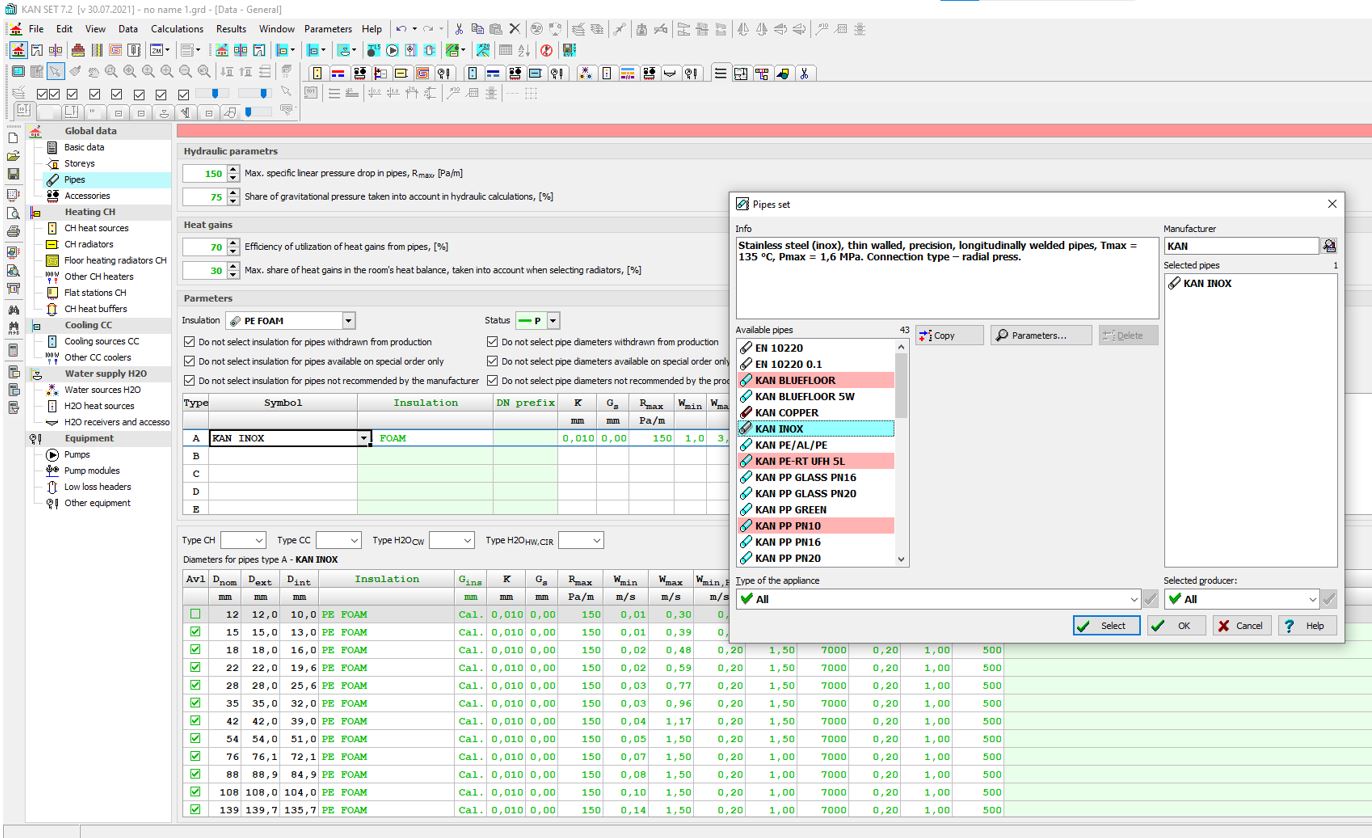Click the Copy button in Pipes set
The height and width of the screenshot is (838, 1372).
948,335
